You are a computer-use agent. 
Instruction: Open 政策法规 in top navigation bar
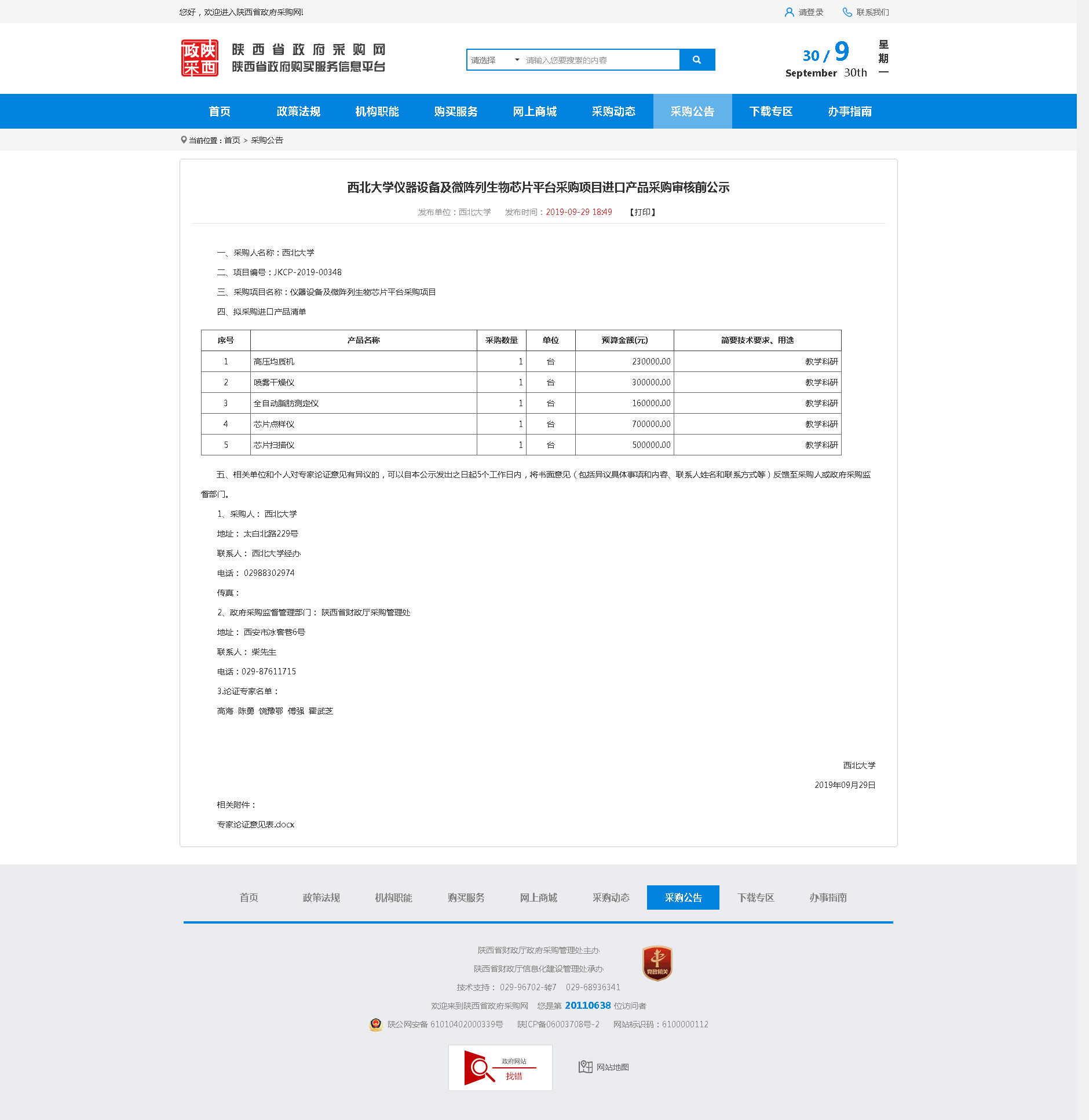click(x=298, y=111)
